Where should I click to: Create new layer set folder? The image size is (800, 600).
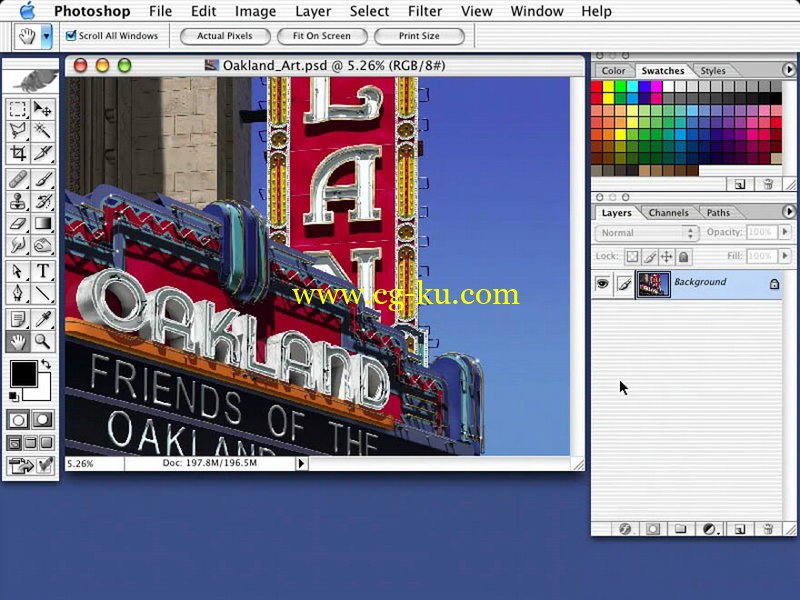tap(681, 529)
